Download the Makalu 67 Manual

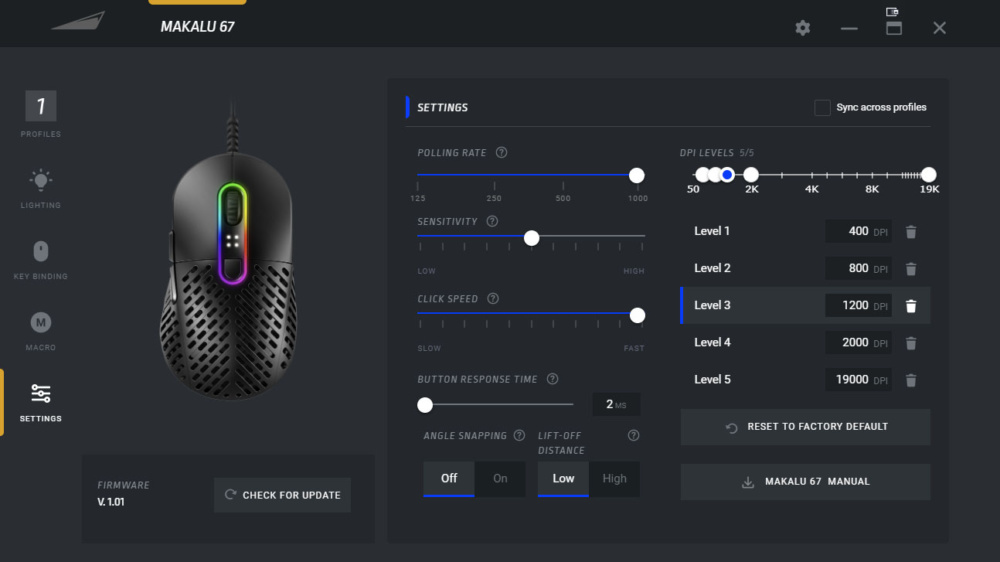tap(805, 482)
